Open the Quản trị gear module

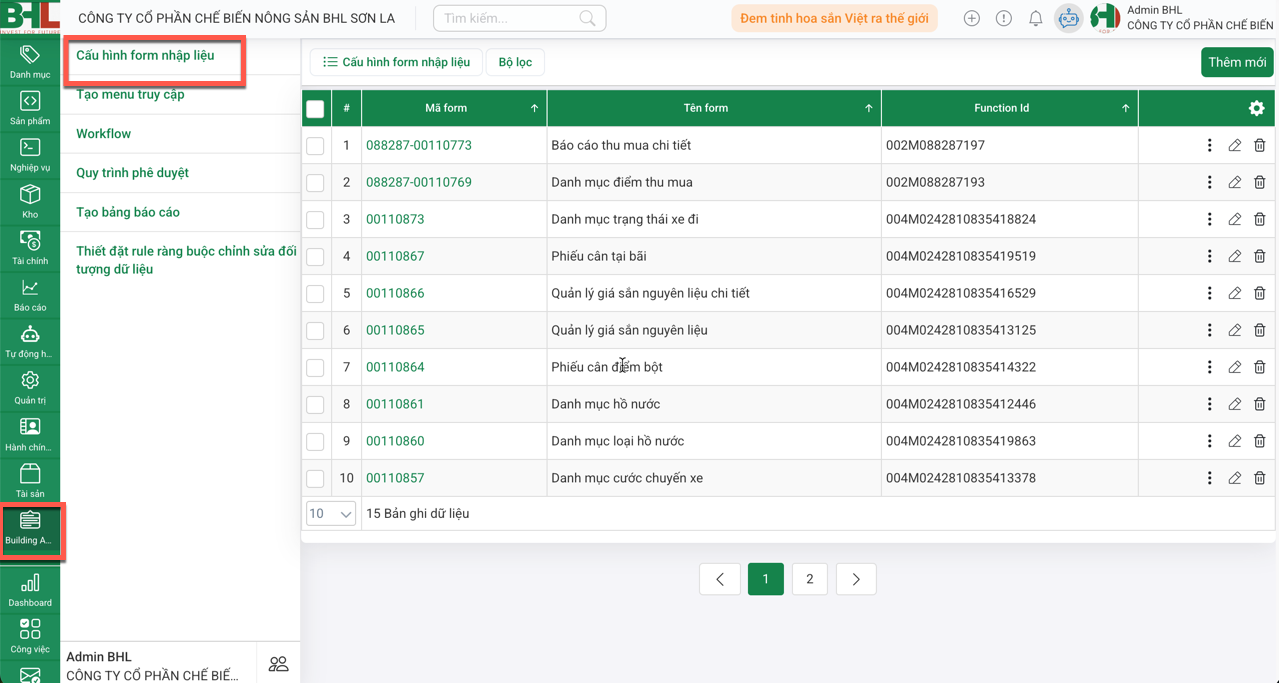(x=30, y=388)
